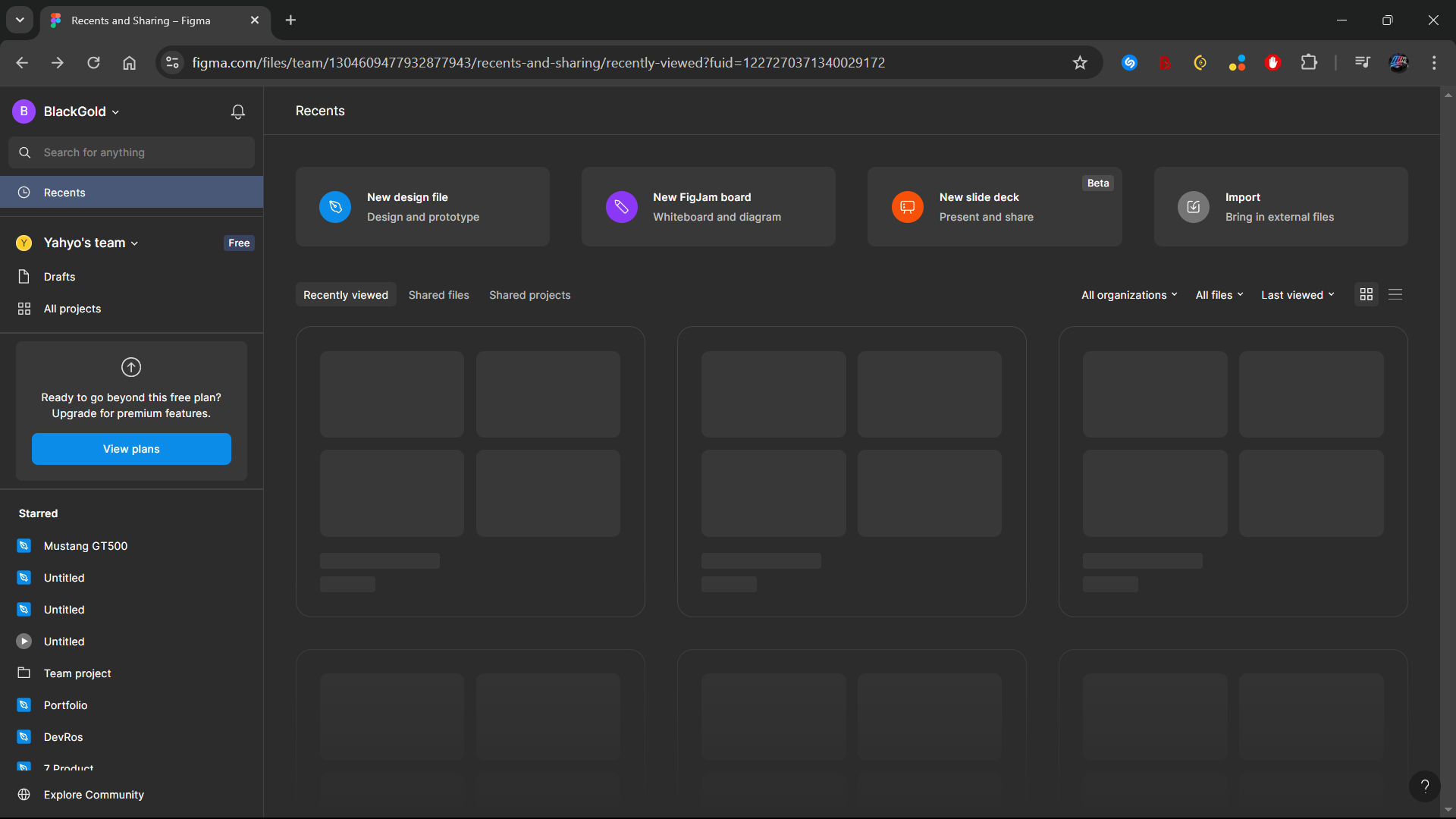1456x819 pixels.
Task: Click the Team project folder icon
Action: (24, 673)
